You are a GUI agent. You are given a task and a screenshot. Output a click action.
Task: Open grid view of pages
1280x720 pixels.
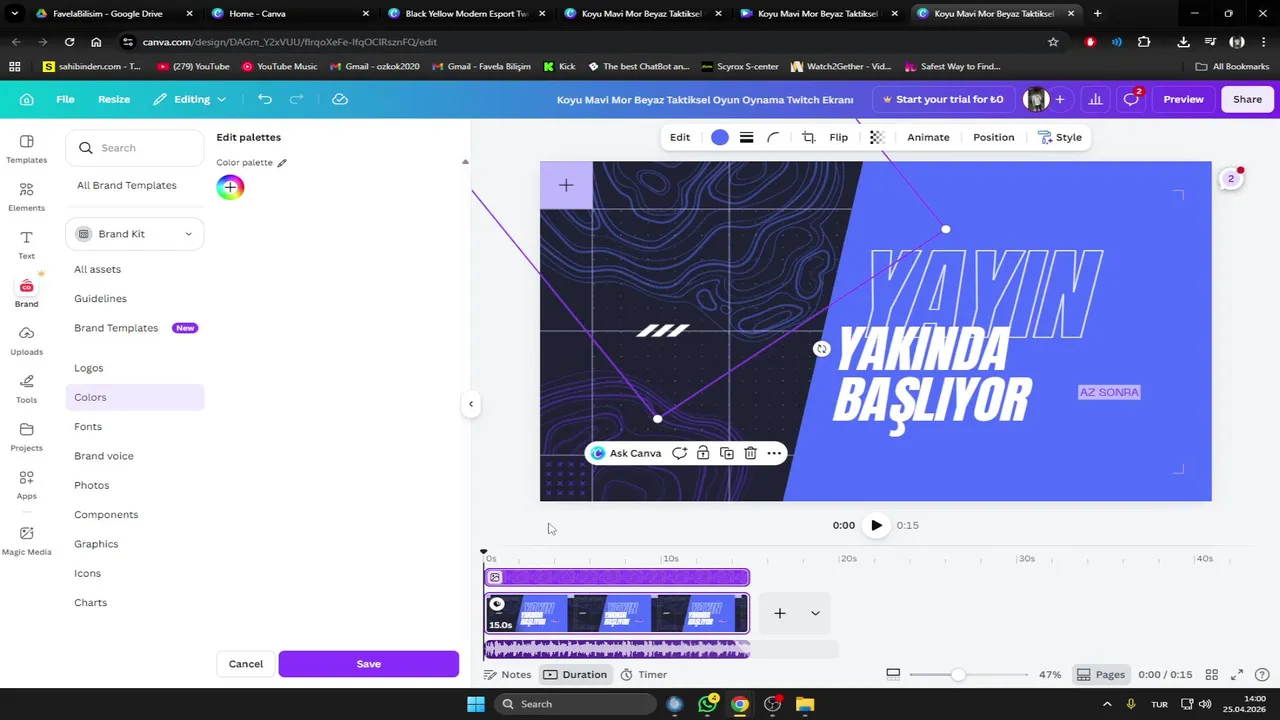pyautogui.click(x=1211, y=675)
